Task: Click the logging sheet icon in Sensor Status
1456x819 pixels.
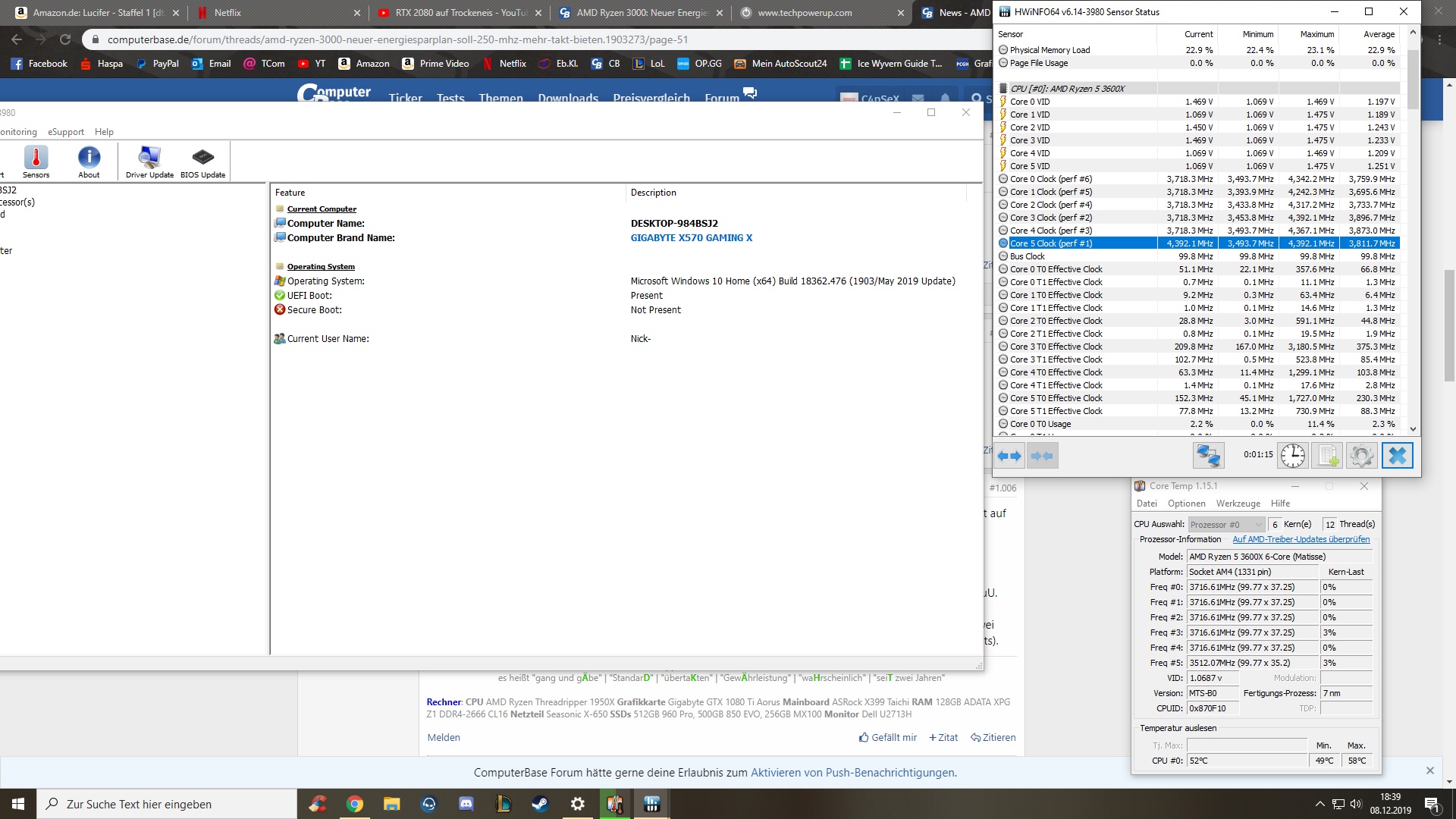Action: [1327, 456]
